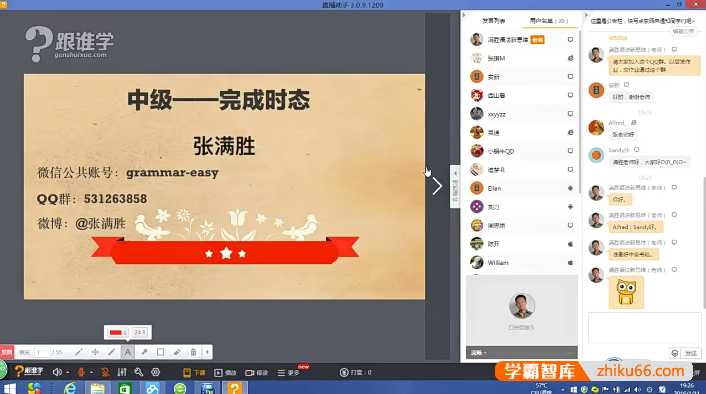Open the emoji picker beside send
The width and height of the screenshot is (706, 394).
point(674,353)
